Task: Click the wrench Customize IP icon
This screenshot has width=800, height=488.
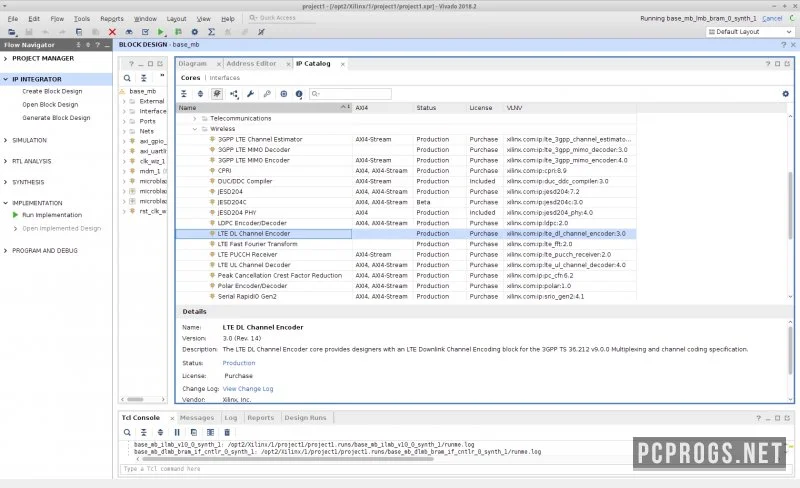Action: click(251, 94)
